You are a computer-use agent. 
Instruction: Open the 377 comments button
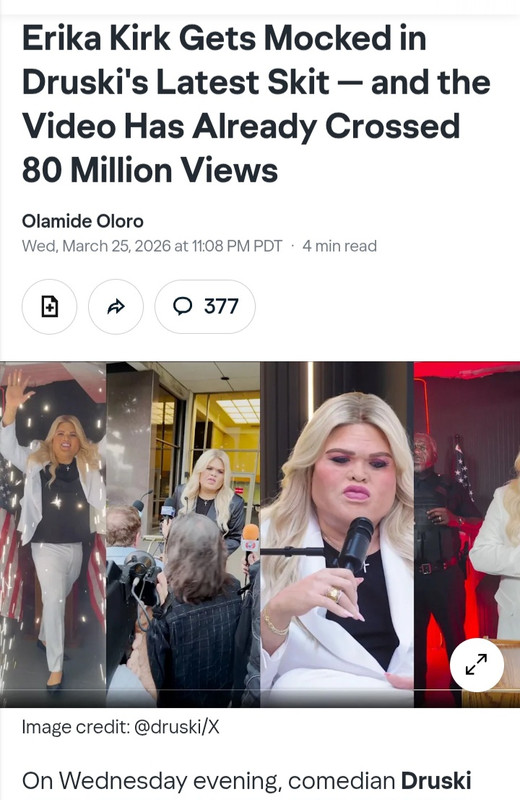205,307
